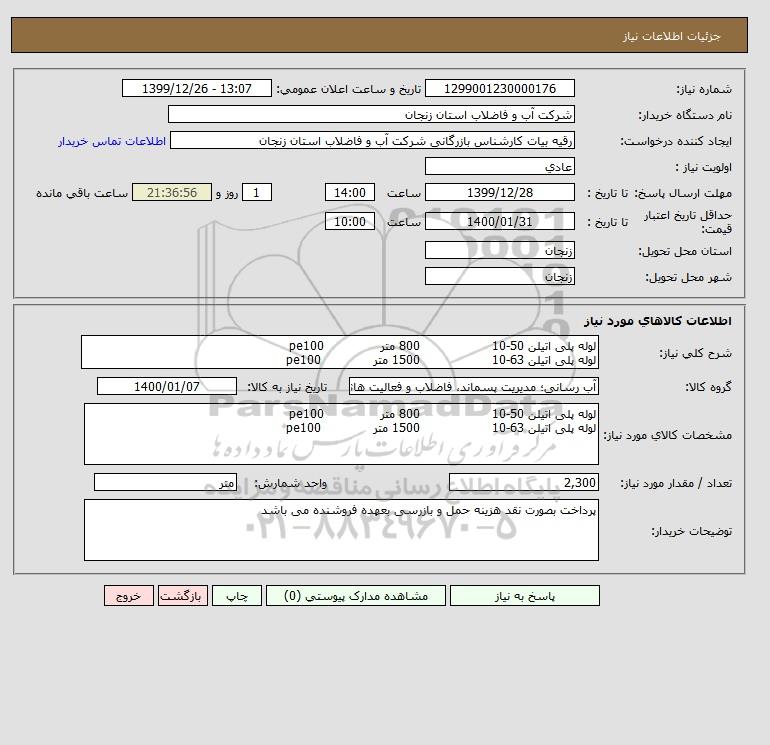Open مشاهده مدارک پیوستی (0) button

[356, 595]
